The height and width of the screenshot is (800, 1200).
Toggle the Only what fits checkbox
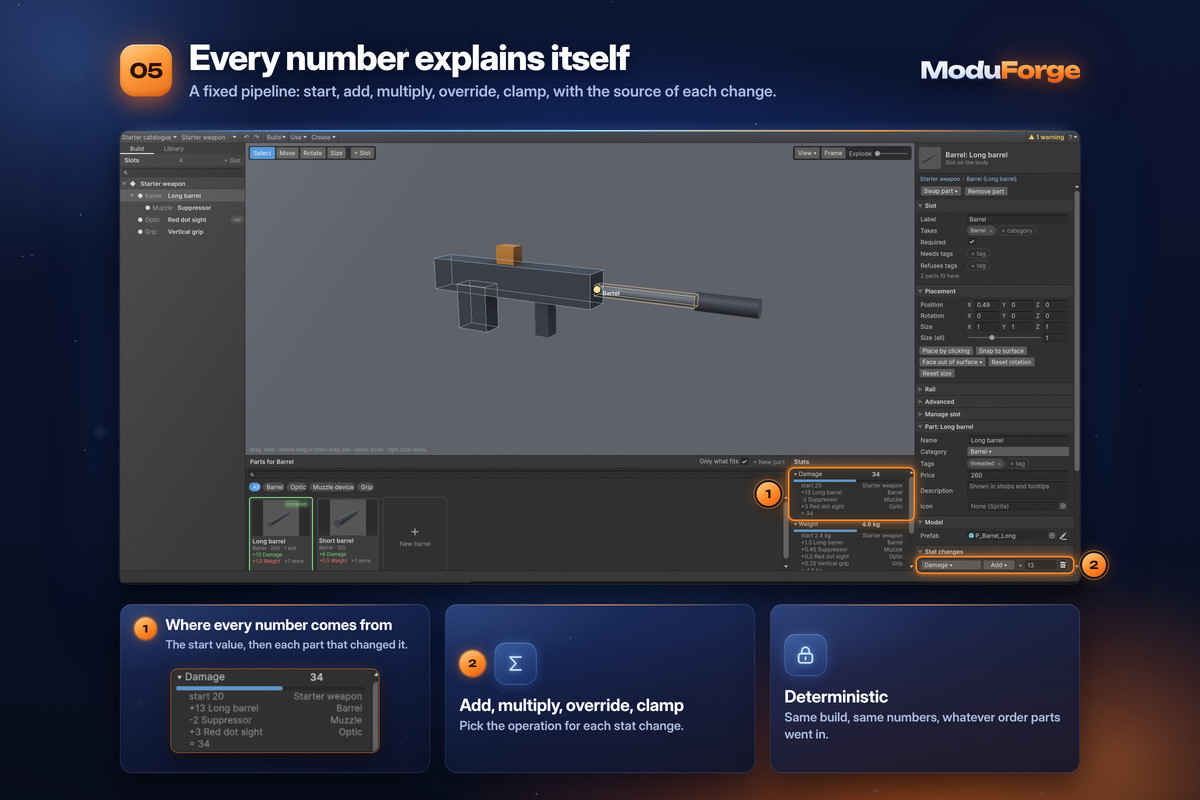pos(744,462)
